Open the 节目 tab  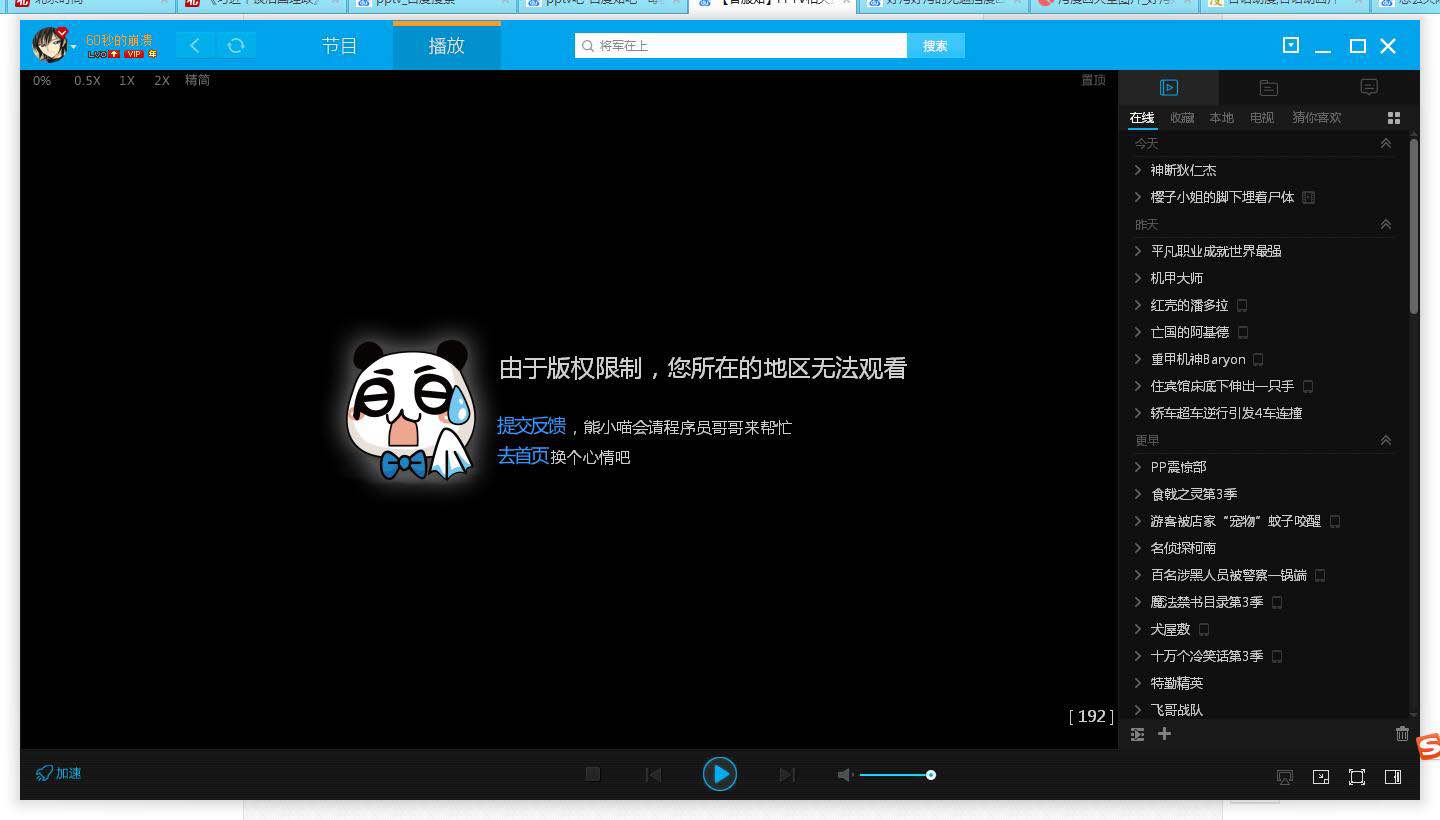tap(339, 46)
